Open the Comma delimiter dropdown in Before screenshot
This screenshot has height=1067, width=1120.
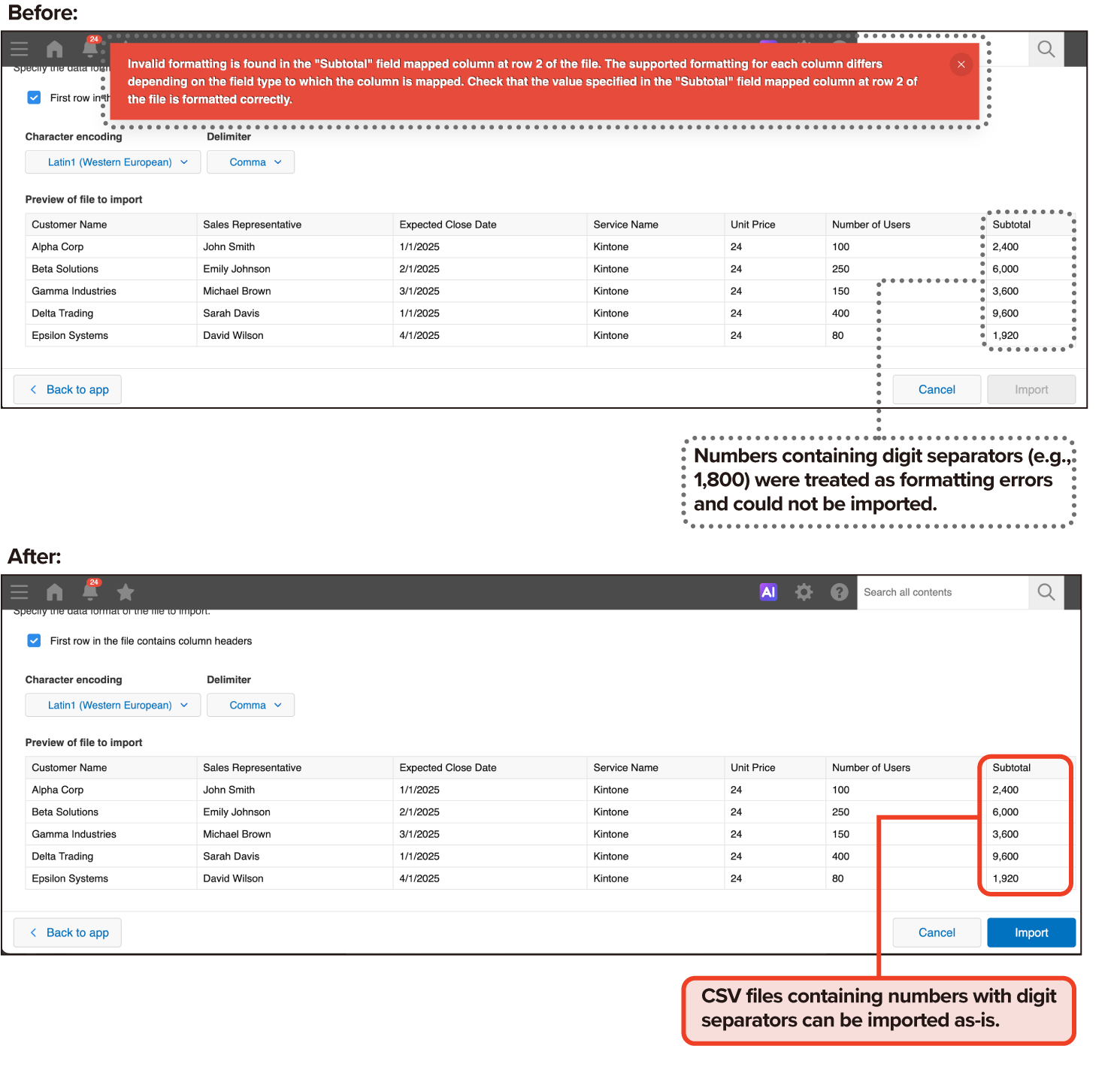[250, 162]
